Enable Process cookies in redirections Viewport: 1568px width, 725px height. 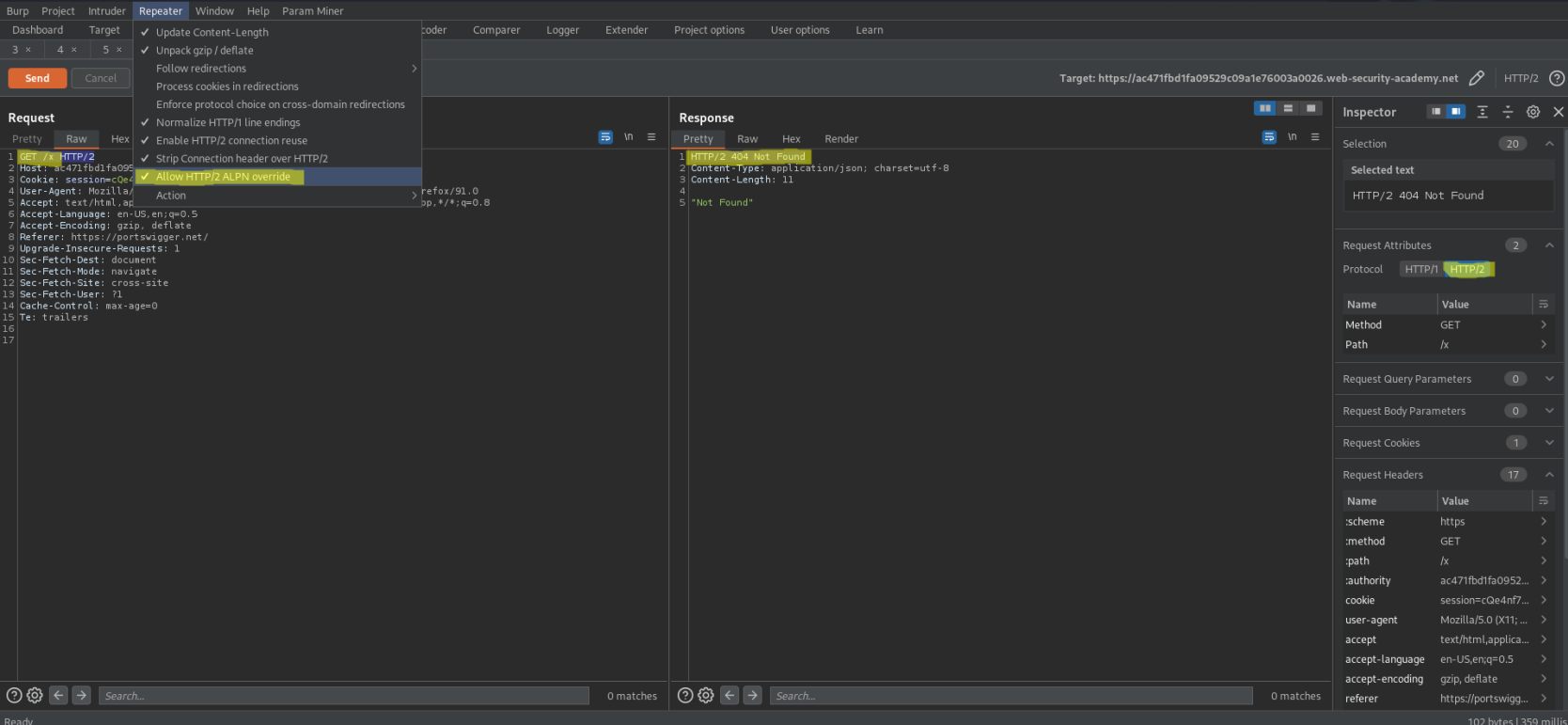point(277,87)
